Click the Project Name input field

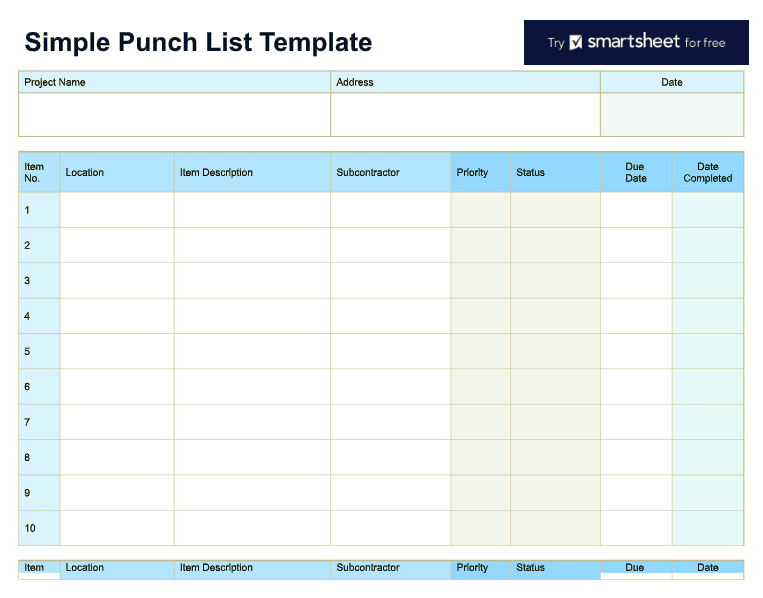tap(174, 114)
